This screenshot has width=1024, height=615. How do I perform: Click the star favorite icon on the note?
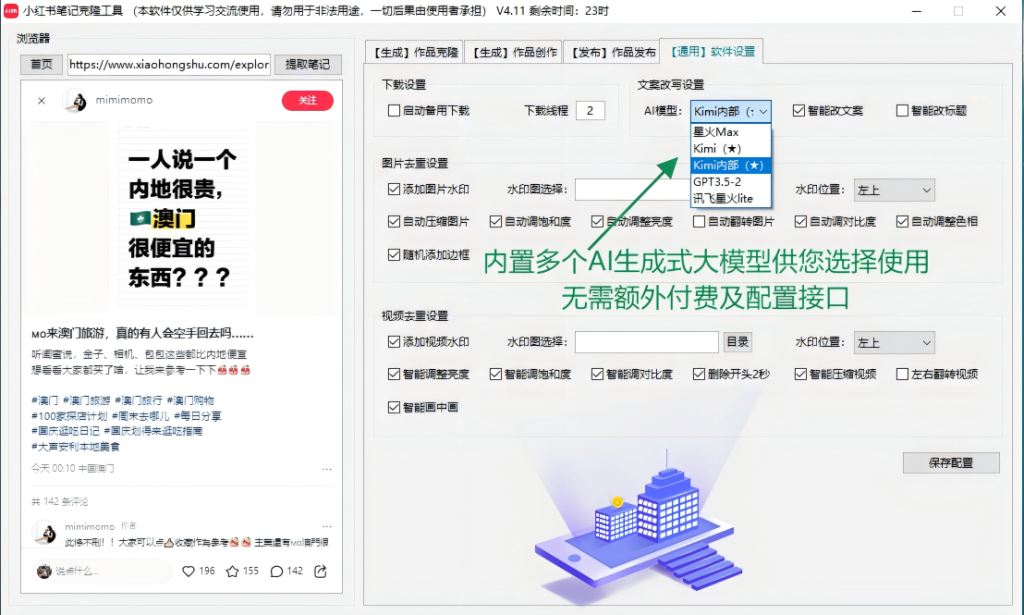(x=232, y=571)
